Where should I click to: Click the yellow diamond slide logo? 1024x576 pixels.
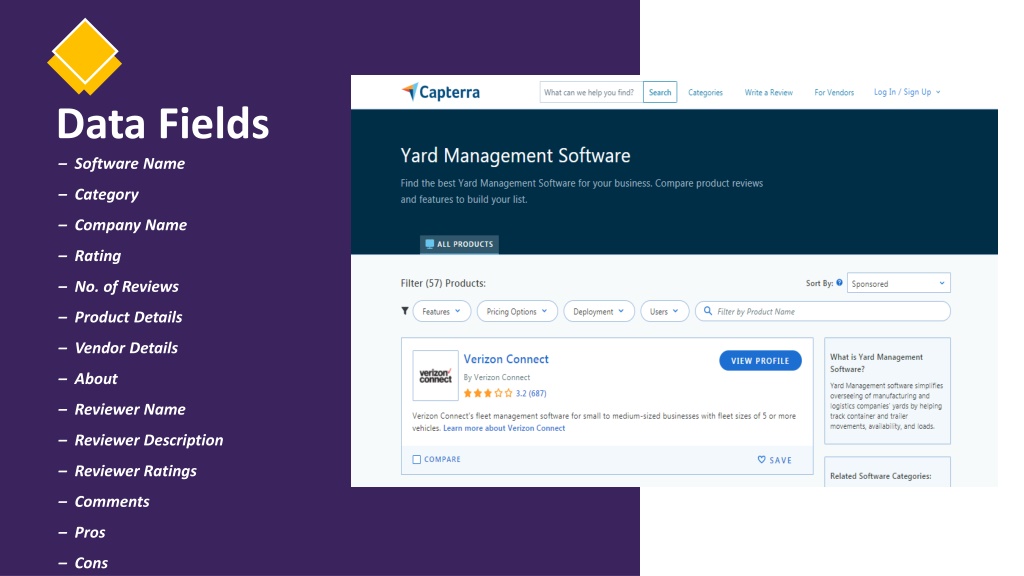[x=84, y=56]
